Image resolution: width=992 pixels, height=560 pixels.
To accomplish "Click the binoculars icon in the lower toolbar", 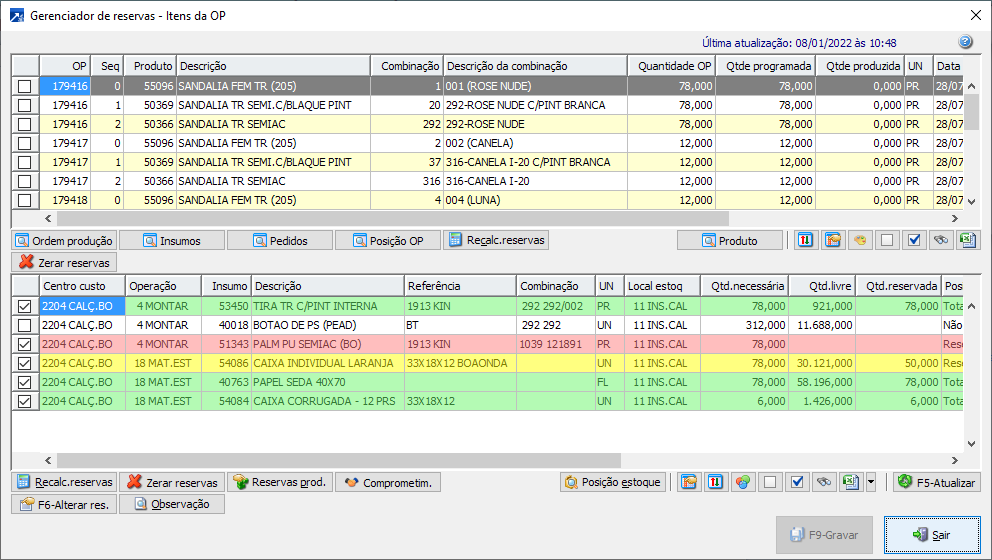I will 824,482.
